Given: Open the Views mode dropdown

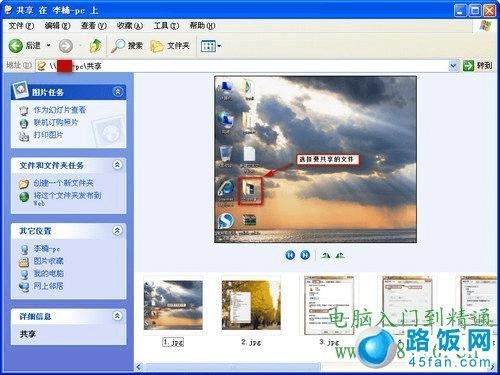Looking at the screenshot, I should [x=211, y=46].
